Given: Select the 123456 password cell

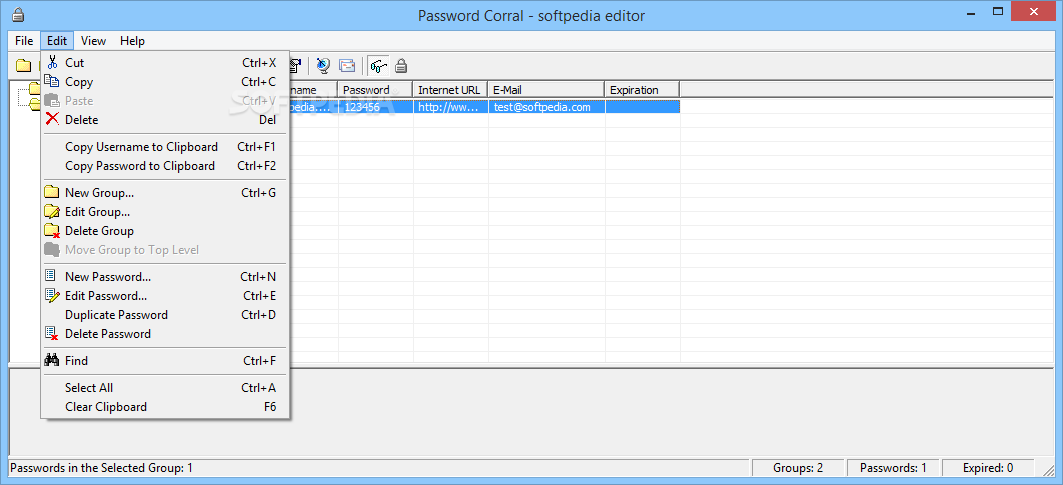Looking at the screenshot, I should (376, 106).
